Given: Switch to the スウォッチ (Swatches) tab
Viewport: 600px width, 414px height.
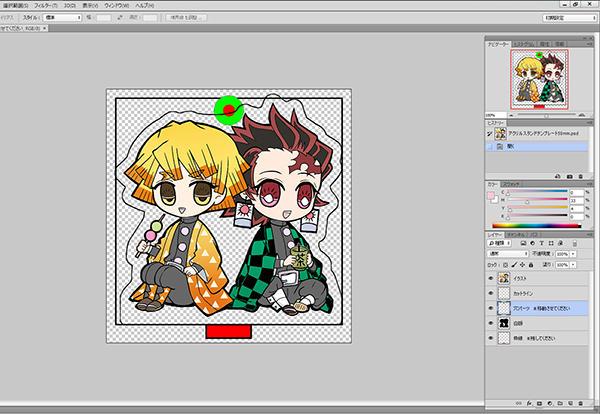Looking at the screenshot, I should tap(511, 184).
